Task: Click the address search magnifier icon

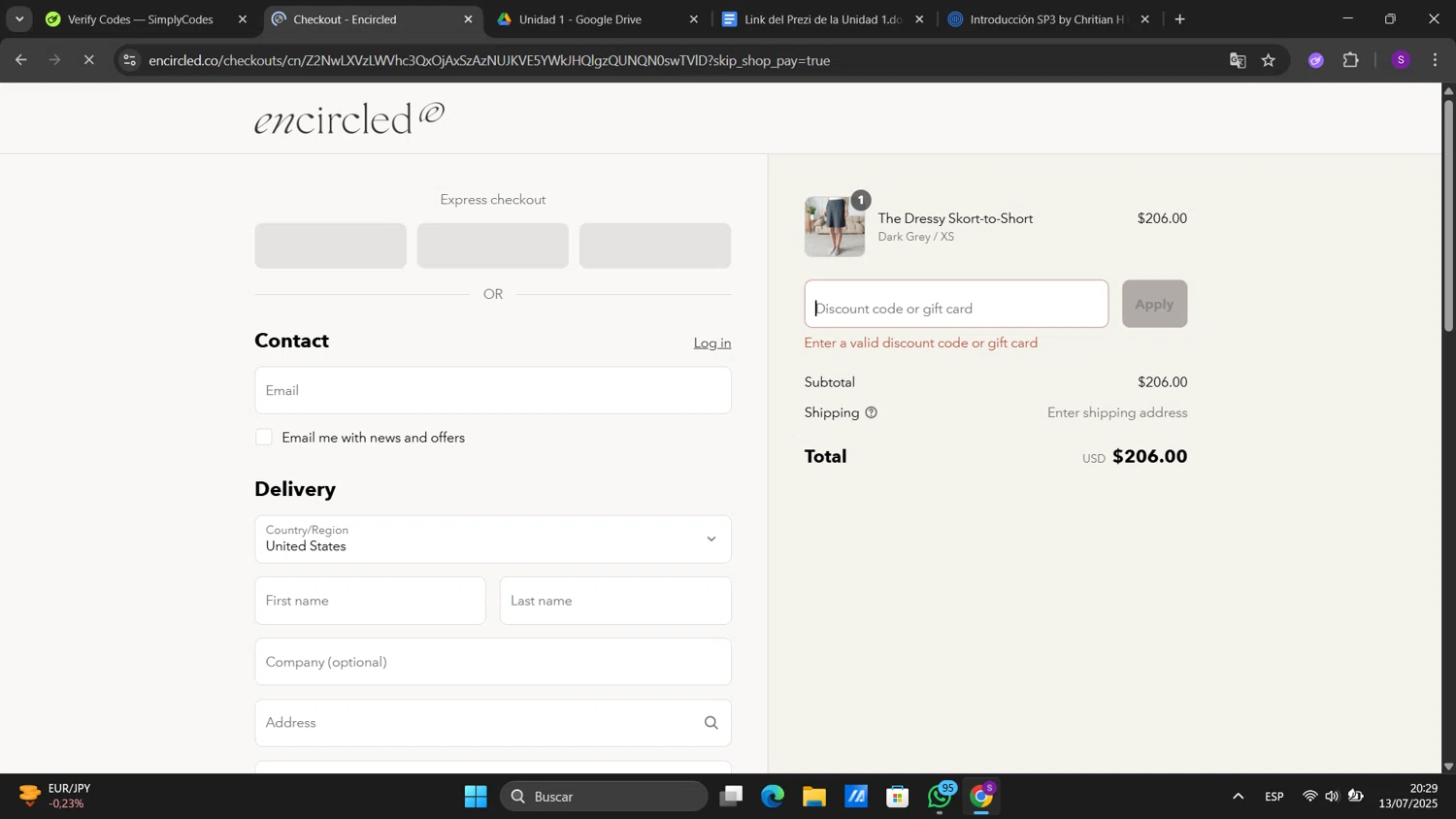Action: [711, 723]
